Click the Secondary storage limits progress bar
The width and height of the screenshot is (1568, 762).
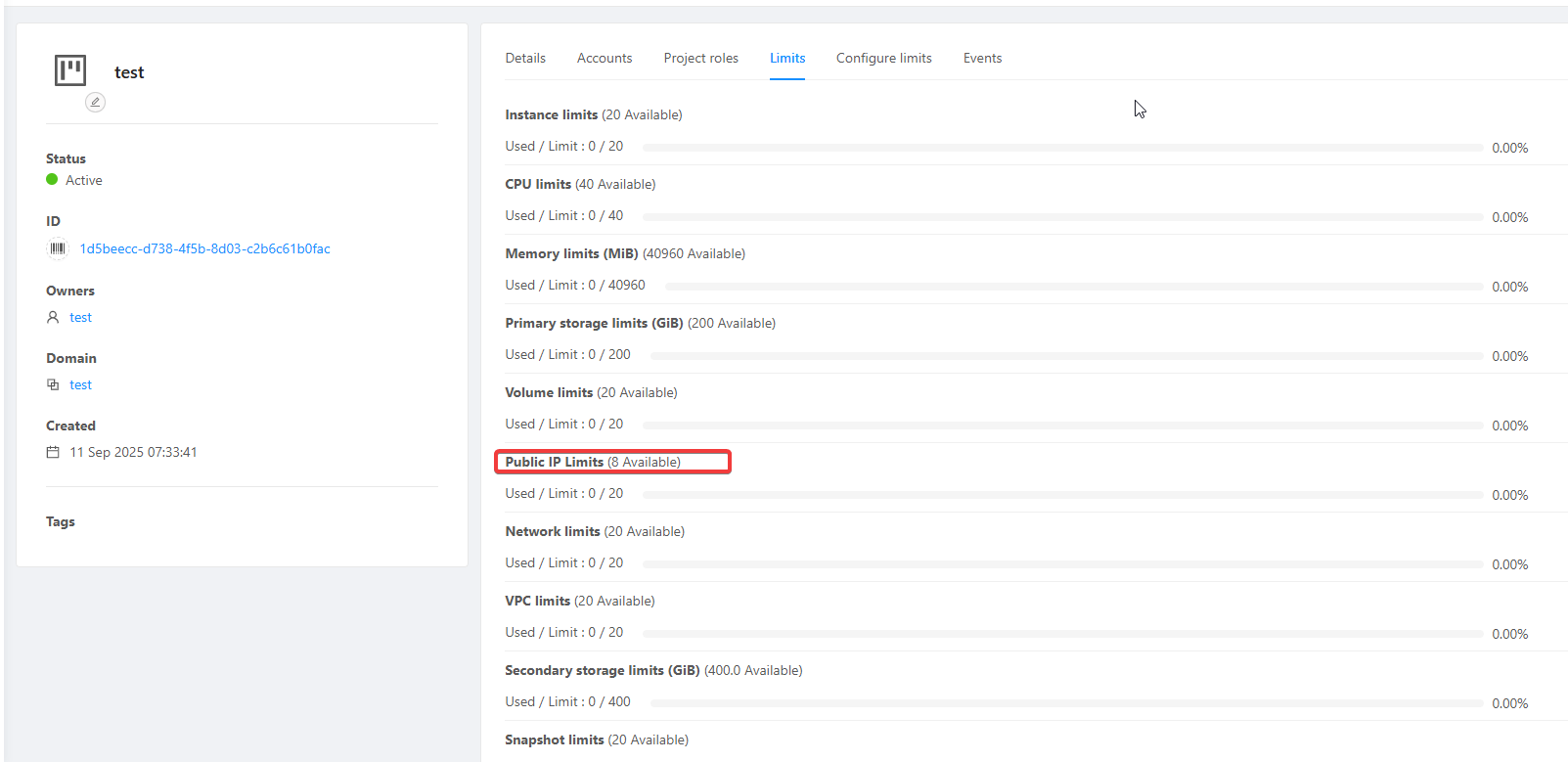(1066, 703)
